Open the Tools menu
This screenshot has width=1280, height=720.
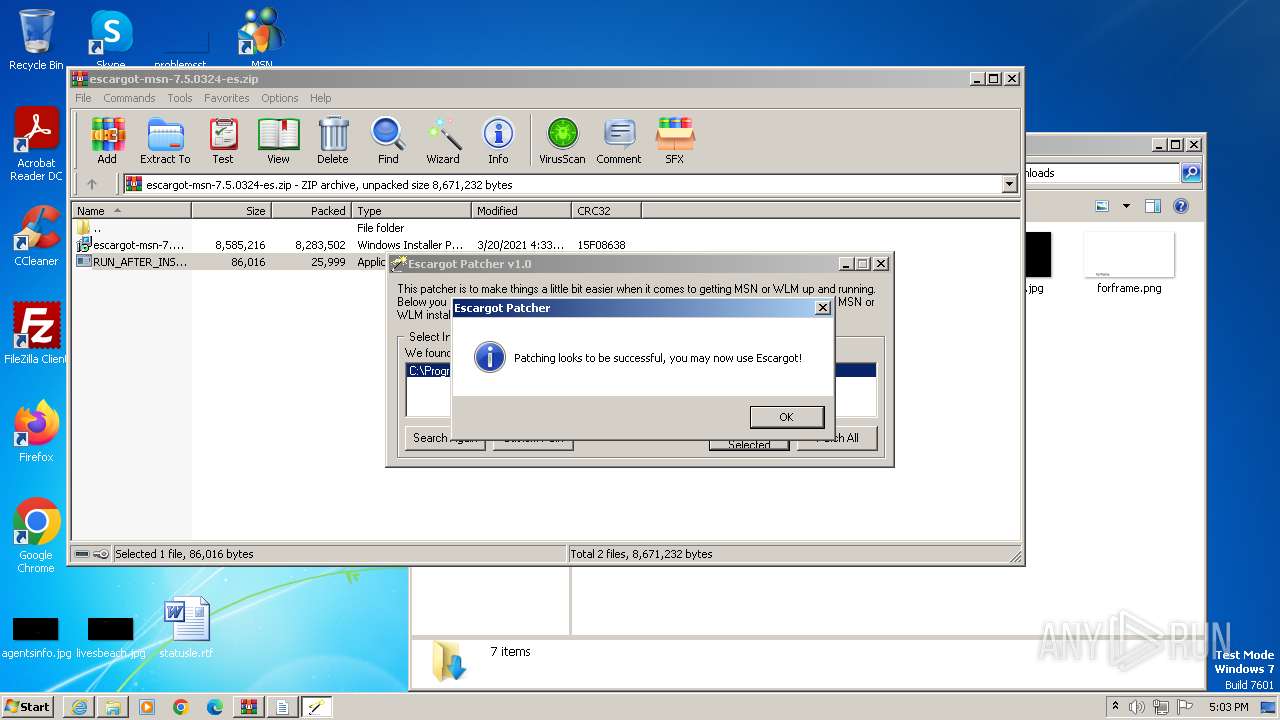point(180,98)
